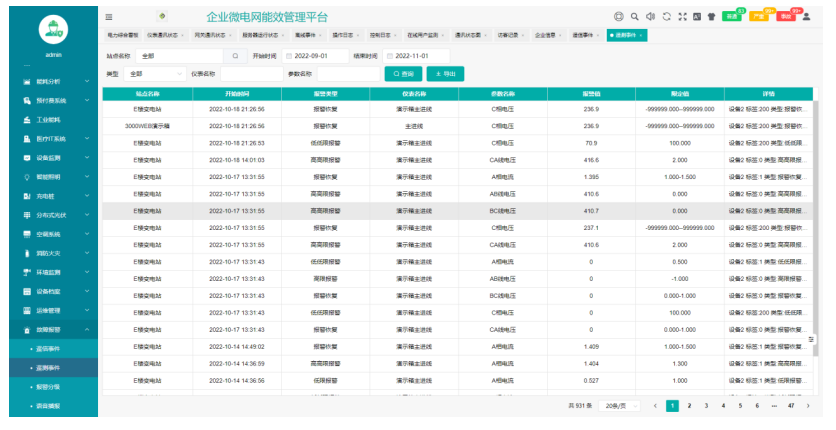Click the 结束时间 date field 2022-11-01
The width and height of the screenshot is (836, 430).
[416, 56]
